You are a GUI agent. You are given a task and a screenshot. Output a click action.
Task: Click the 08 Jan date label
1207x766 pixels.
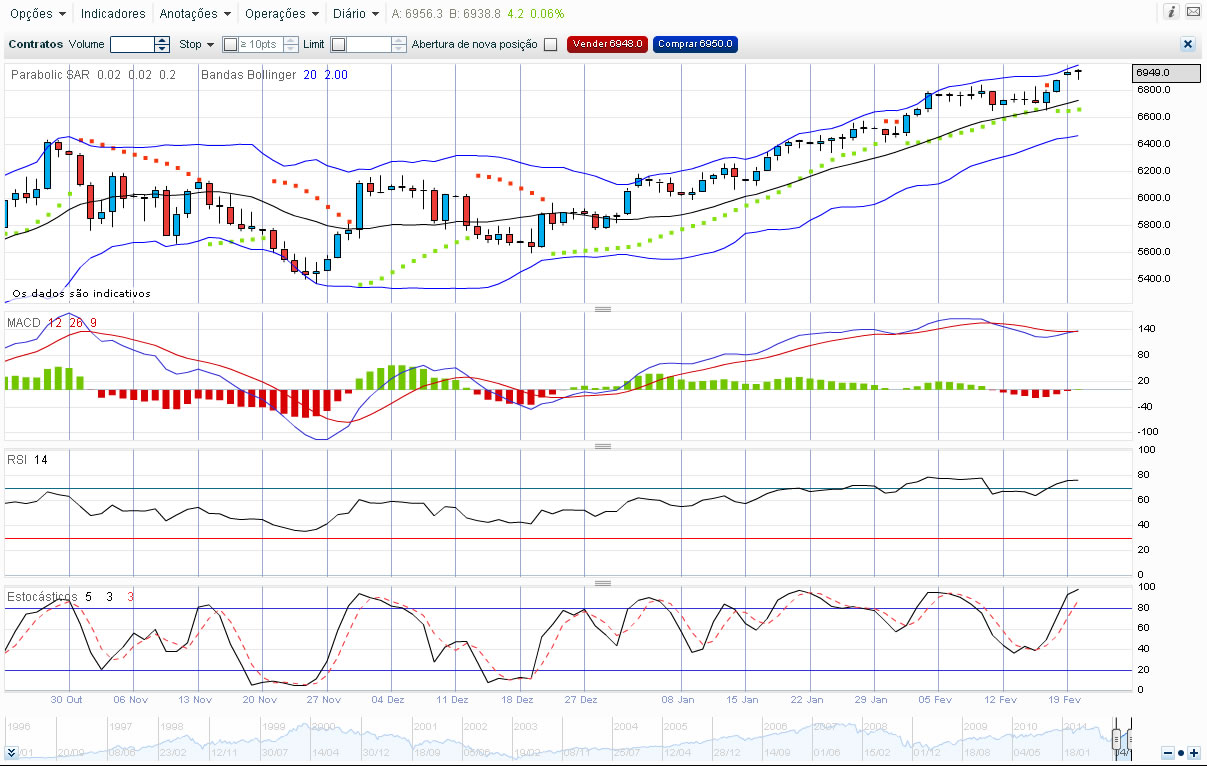click(680, 701)
